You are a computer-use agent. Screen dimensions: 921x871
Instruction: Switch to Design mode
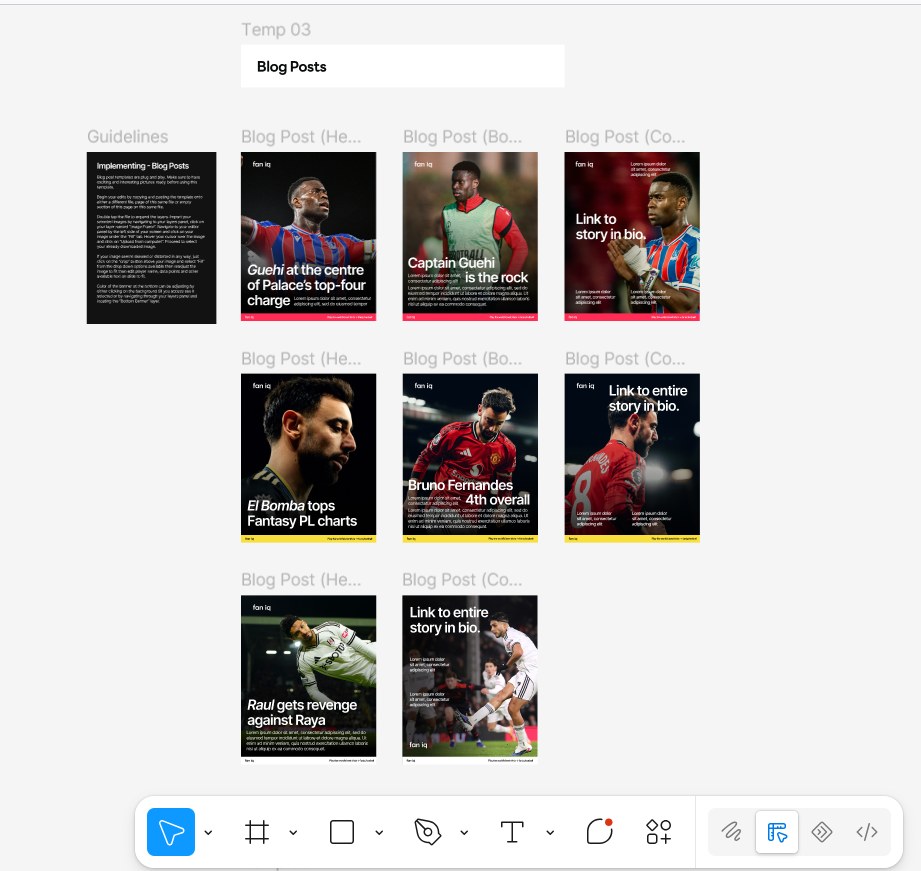coord(777,832)
